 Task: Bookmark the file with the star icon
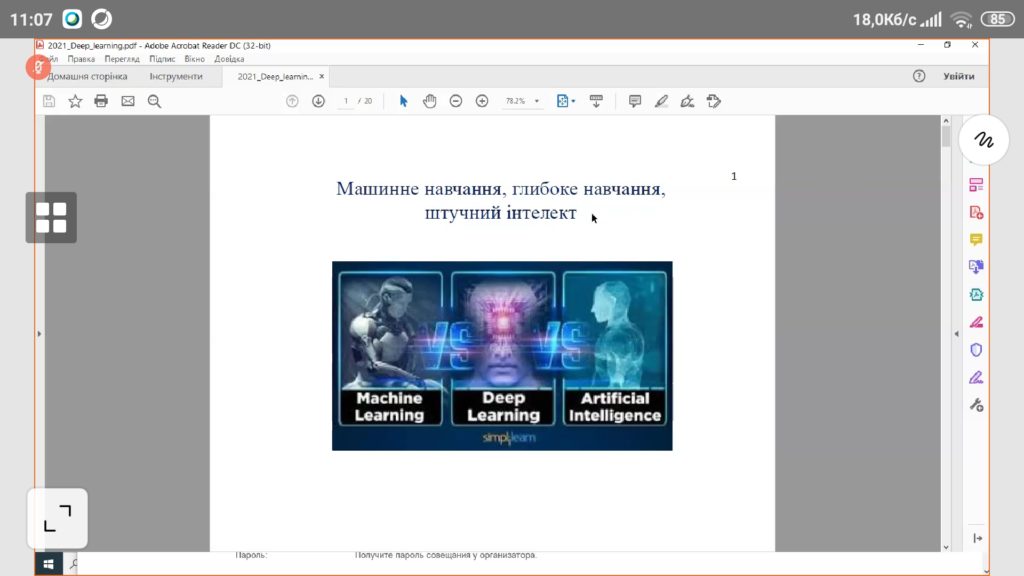tap(75, 101)
